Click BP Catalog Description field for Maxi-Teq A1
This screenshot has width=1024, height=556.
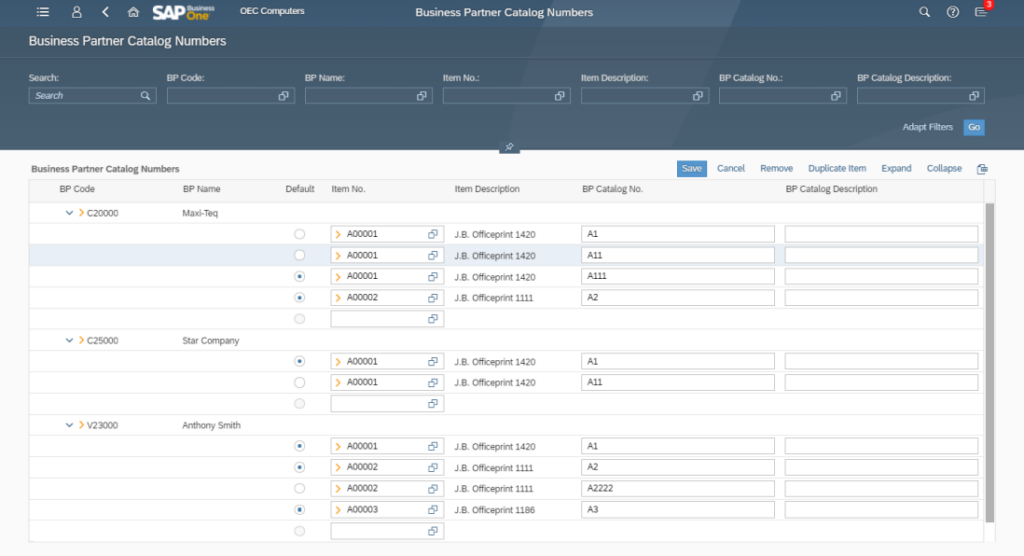click(881, 234)
